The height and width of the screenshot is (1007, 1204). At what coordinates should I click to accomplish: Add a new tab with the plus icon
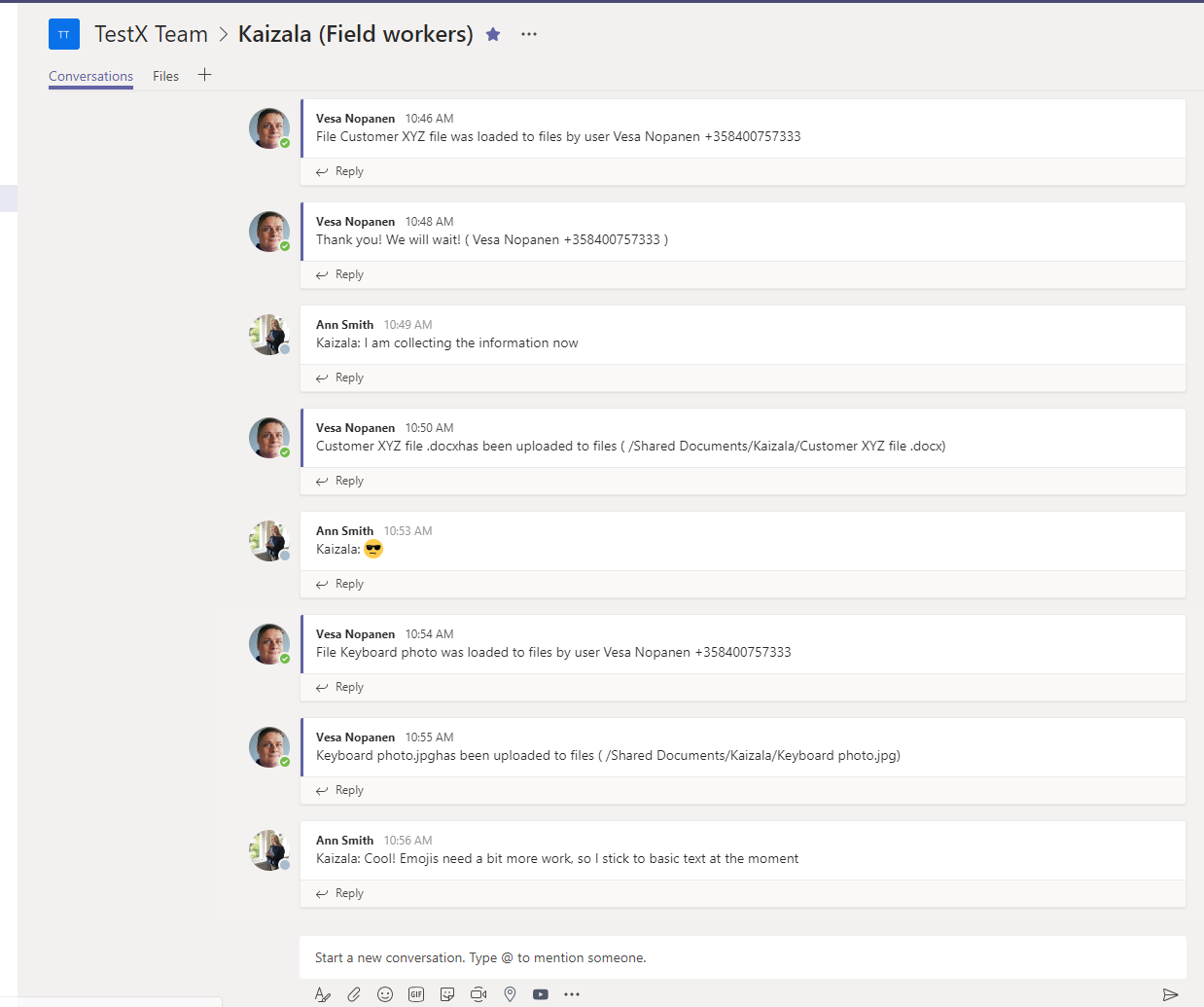[x=204, y=75]
